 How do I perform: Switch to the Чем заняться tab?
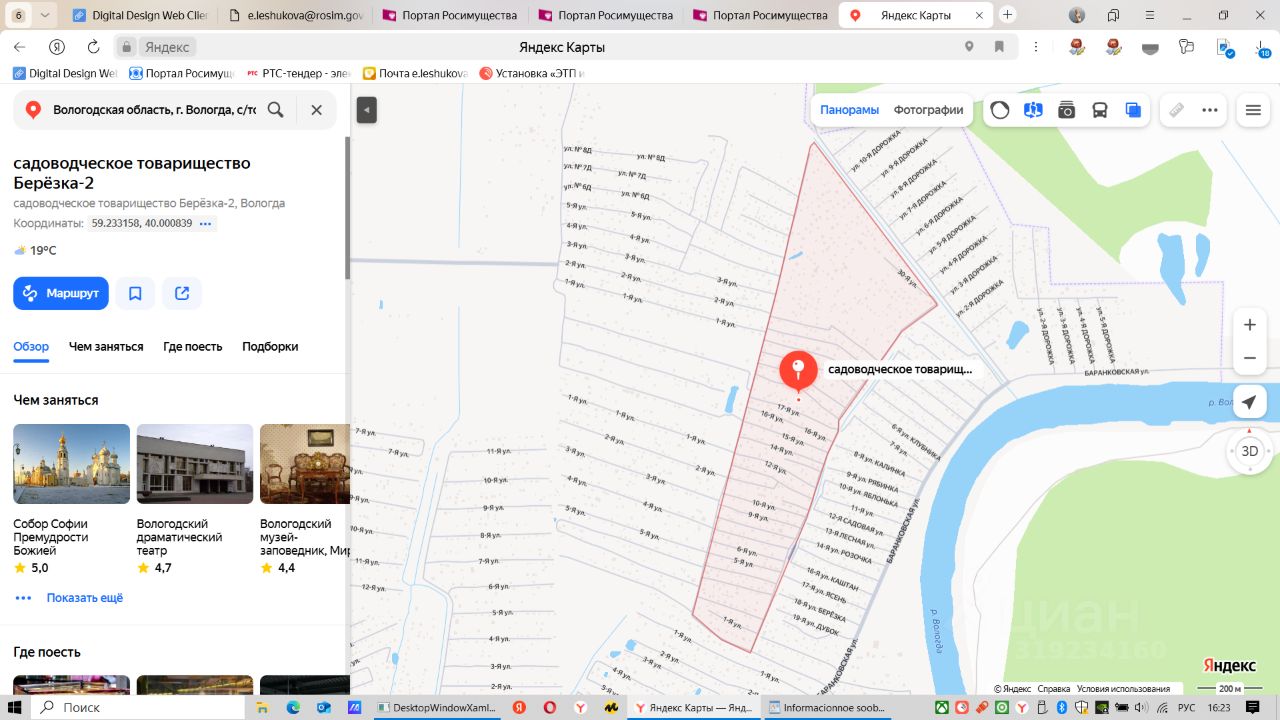(106, 346)
